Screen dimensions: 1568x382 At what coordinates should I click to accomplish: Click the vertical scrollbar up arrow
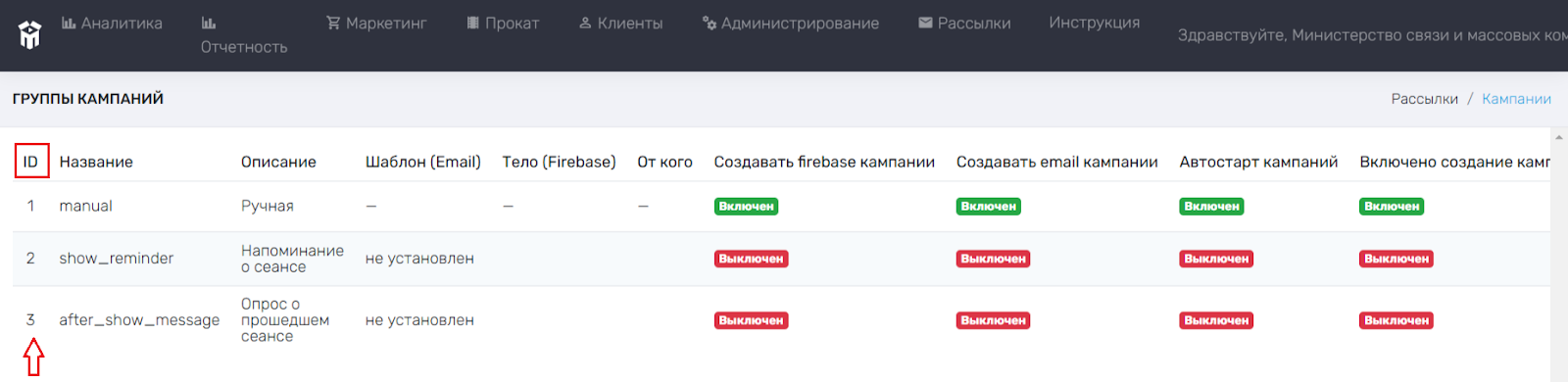click(1558, 137)
